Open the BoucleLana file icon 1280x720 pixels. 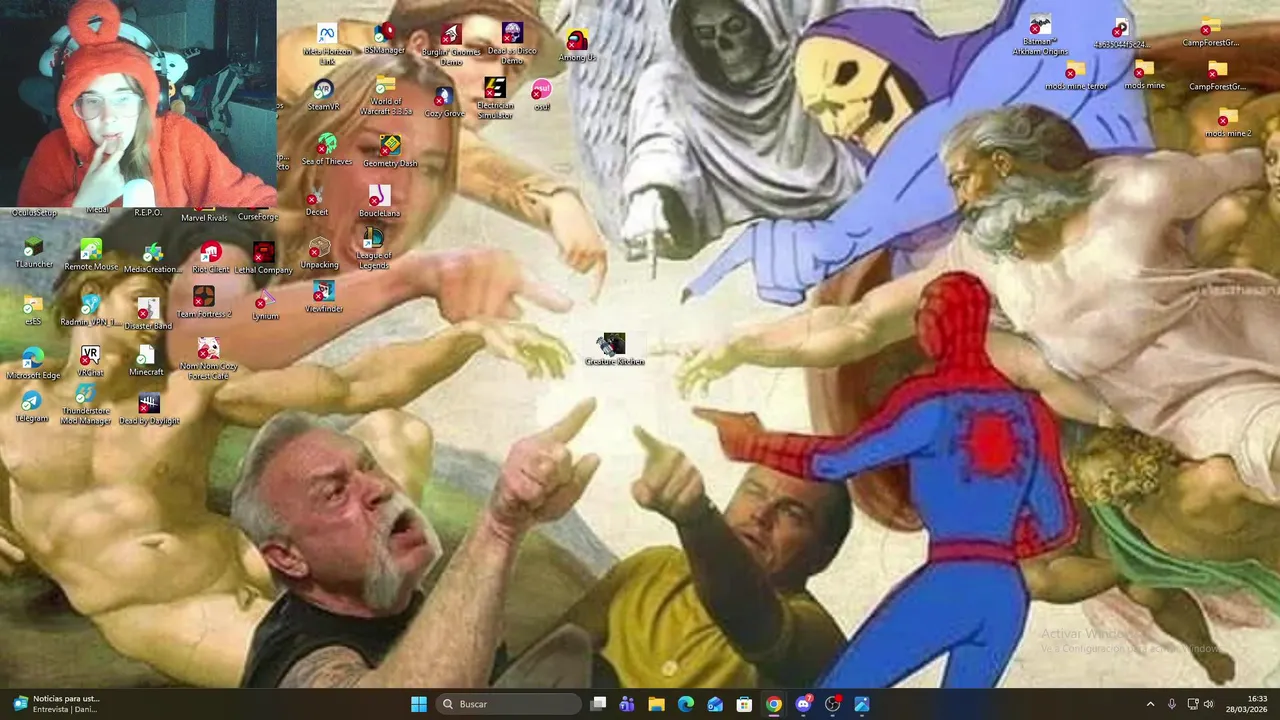pos(379,201)
